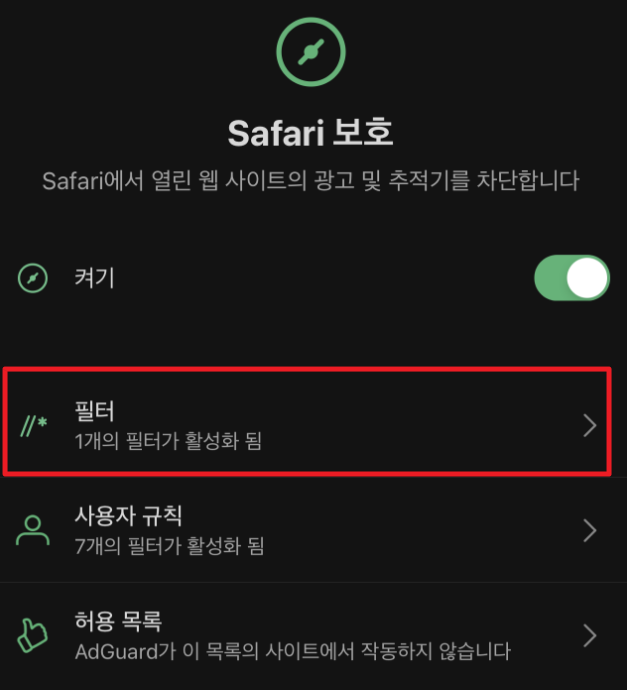Click the thumbs-up icon for 허용 목록
The height and width of the screenshot is (690, 627).
pos(33,635)
